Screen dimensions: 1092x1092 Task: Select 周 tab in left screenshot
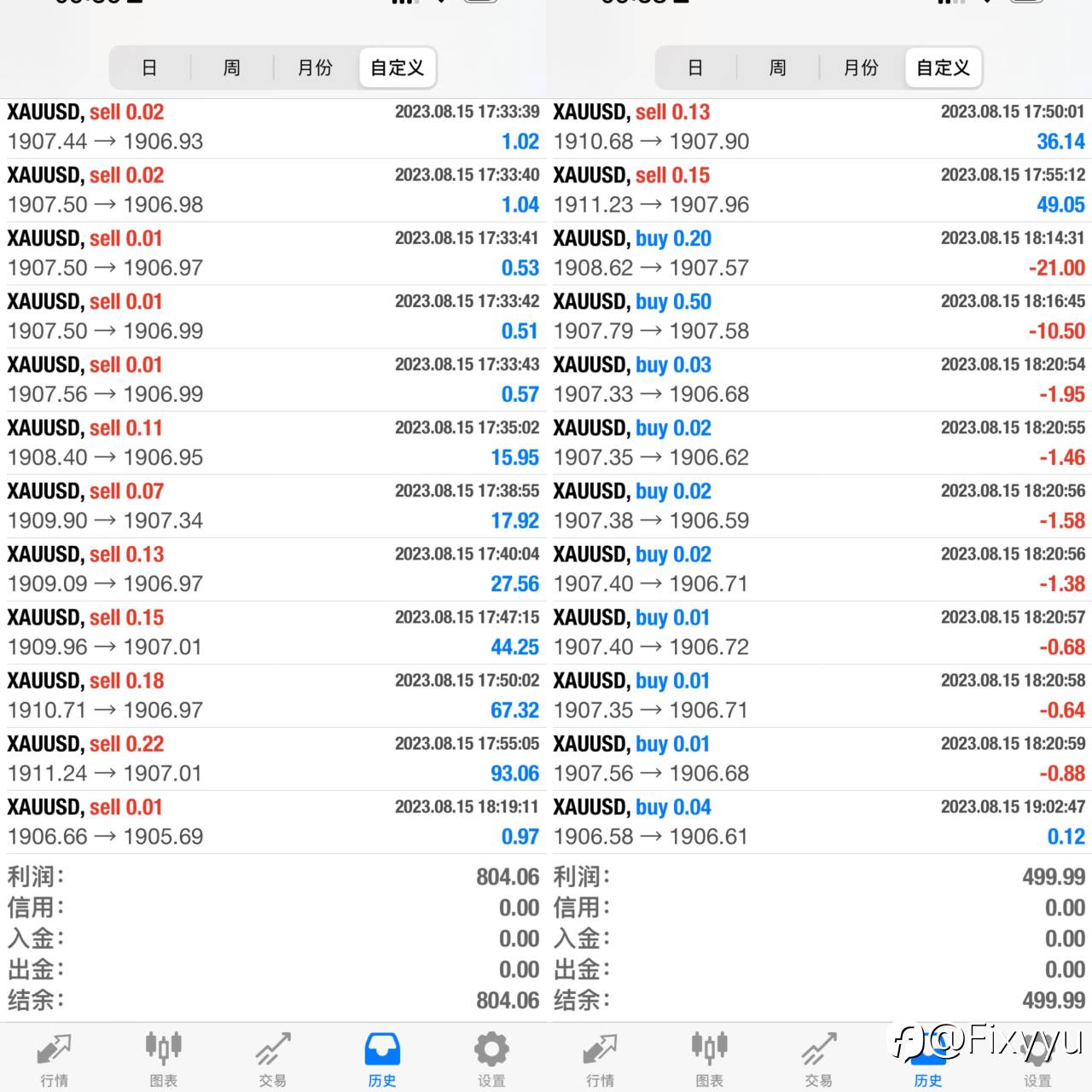[232, 67]
